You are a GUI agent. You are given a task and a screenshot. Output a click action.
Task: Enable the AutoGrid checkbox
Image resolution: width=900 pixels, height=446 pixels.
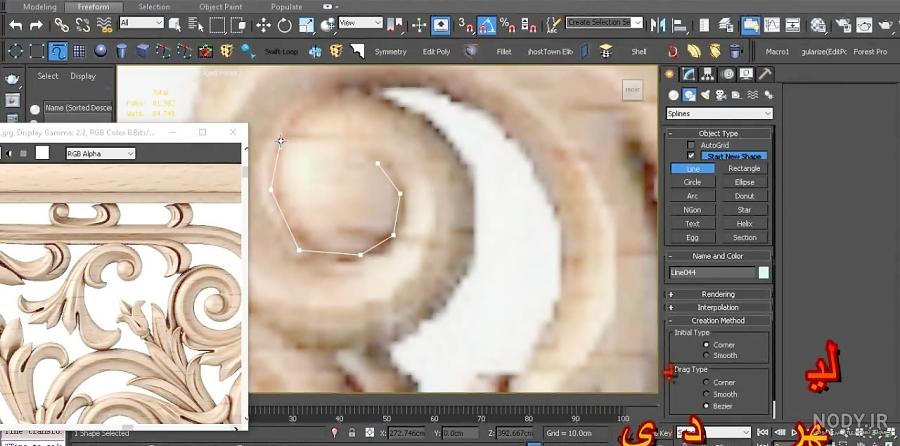click(x=691, y=145)
